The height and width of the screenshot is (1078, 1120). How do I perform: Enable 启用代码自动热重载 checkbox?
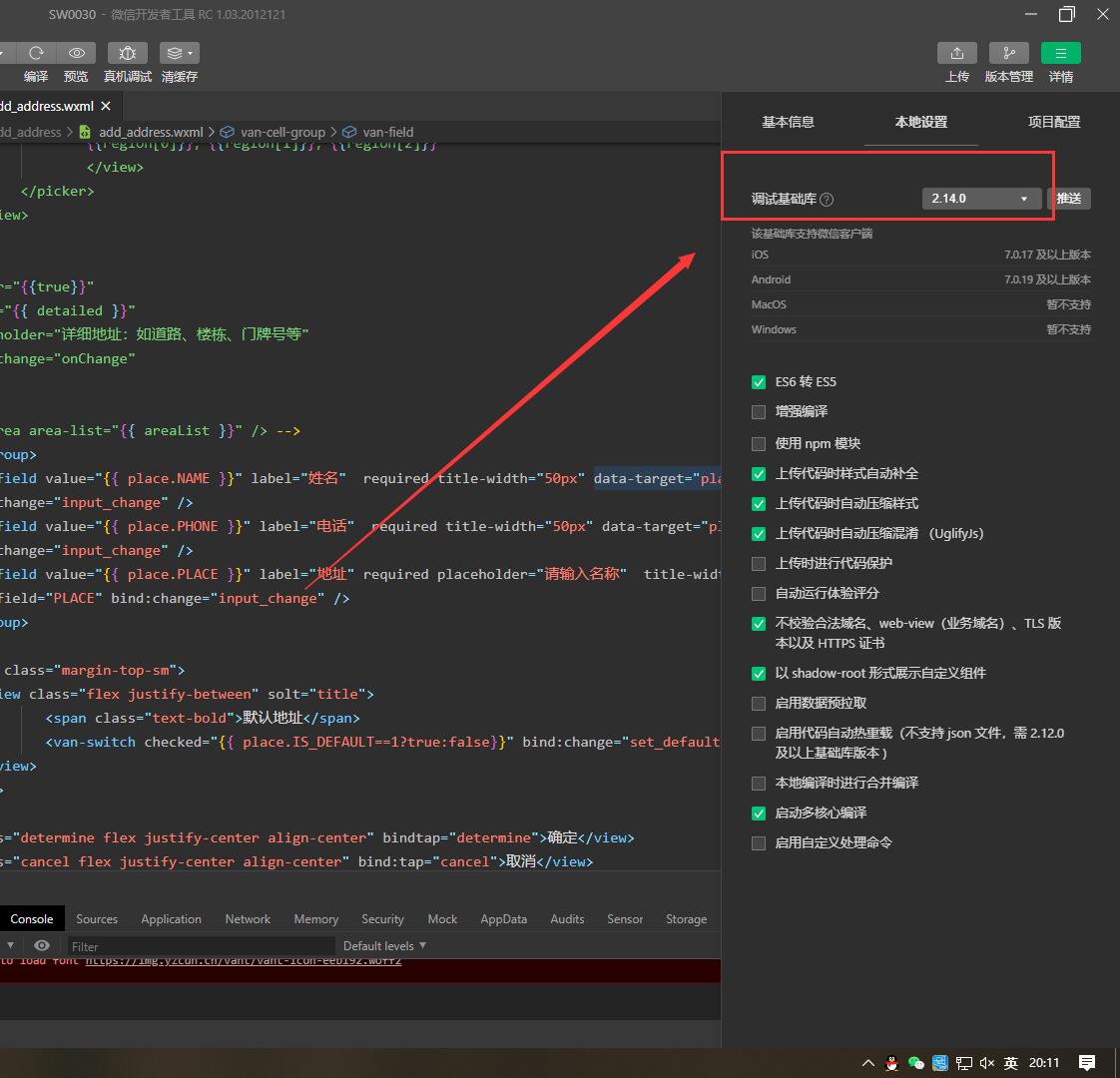[759, 734]
